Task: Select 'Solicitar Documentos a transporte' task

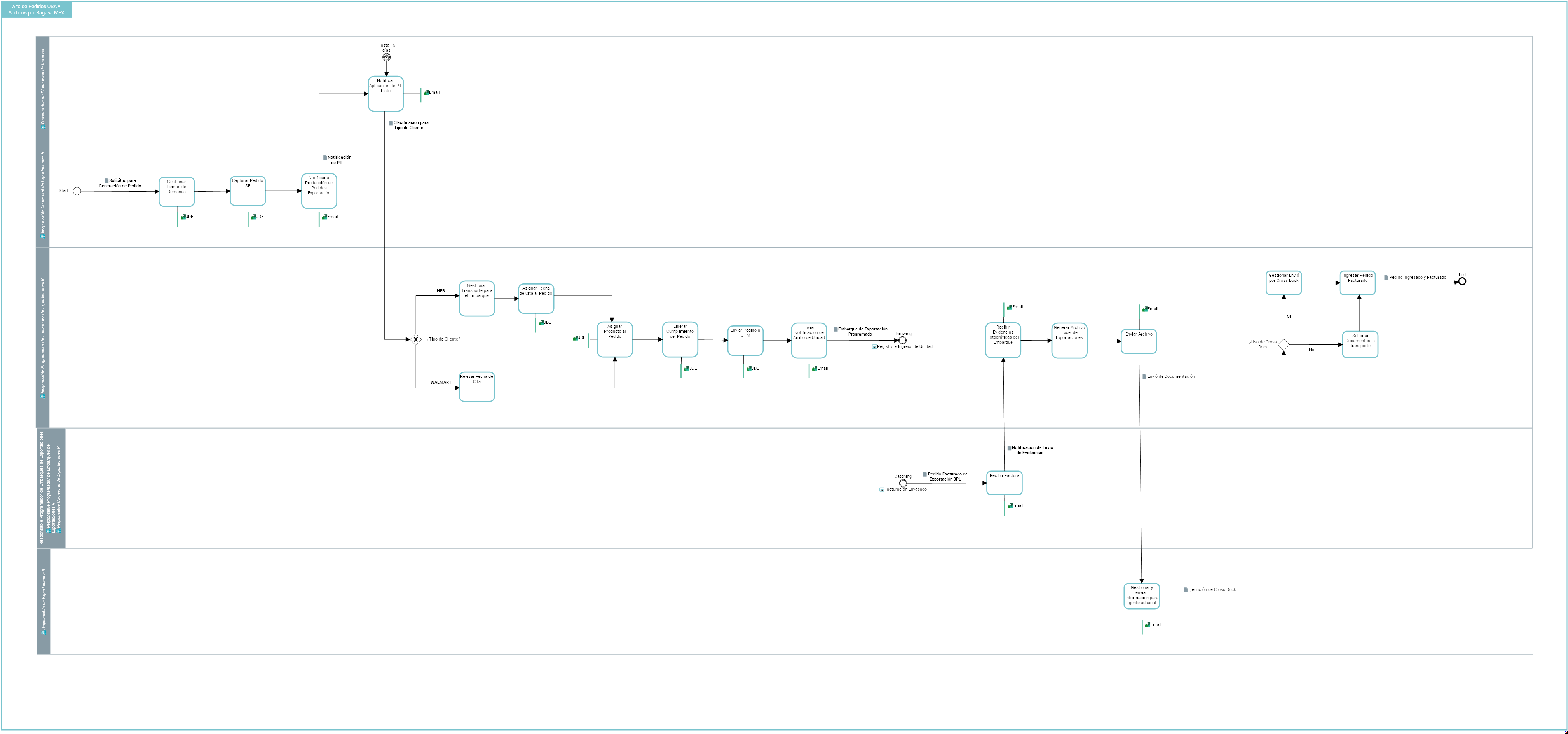Action: click(1360, 345)
